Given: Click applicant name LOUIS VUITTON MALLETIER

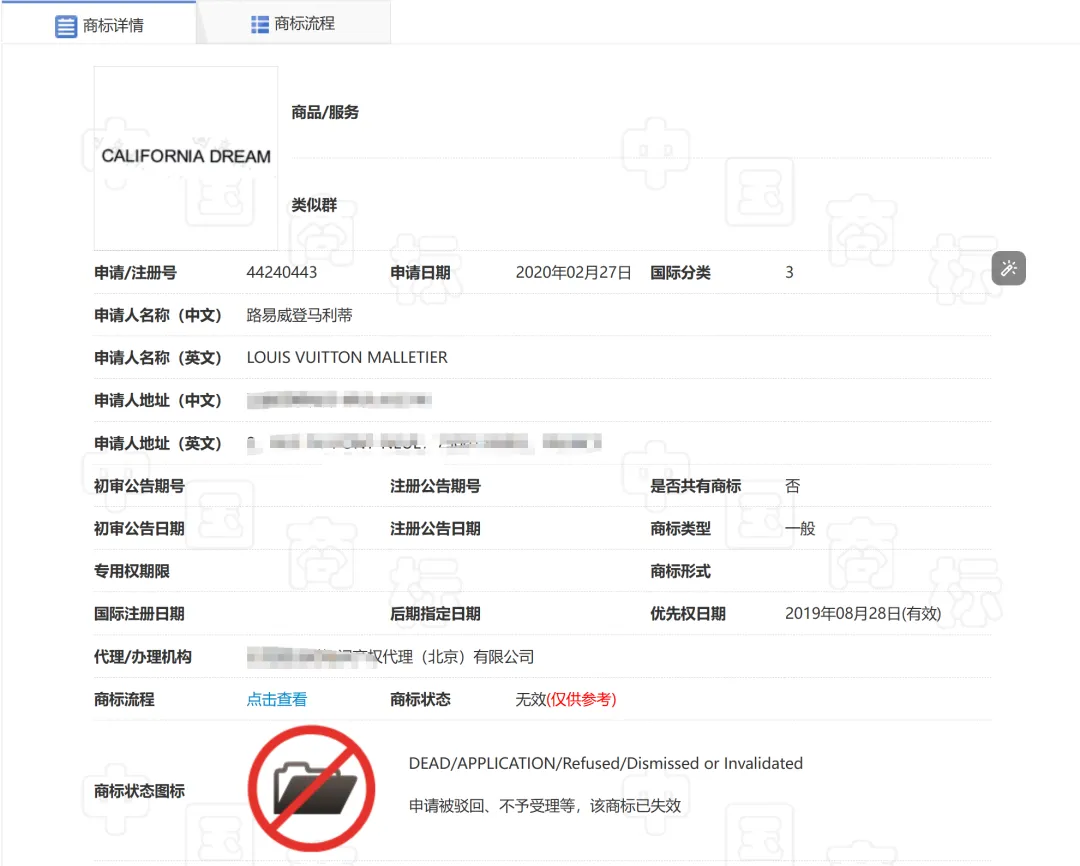Looking at the screenshot, I should [347, 358].
